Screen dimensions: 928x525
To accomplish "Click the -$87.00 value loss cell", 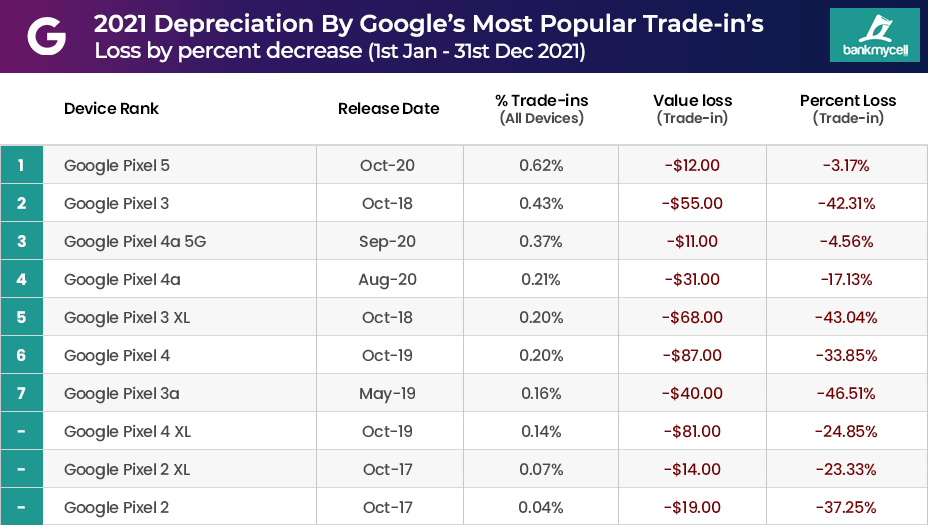I will pos(692,355).
